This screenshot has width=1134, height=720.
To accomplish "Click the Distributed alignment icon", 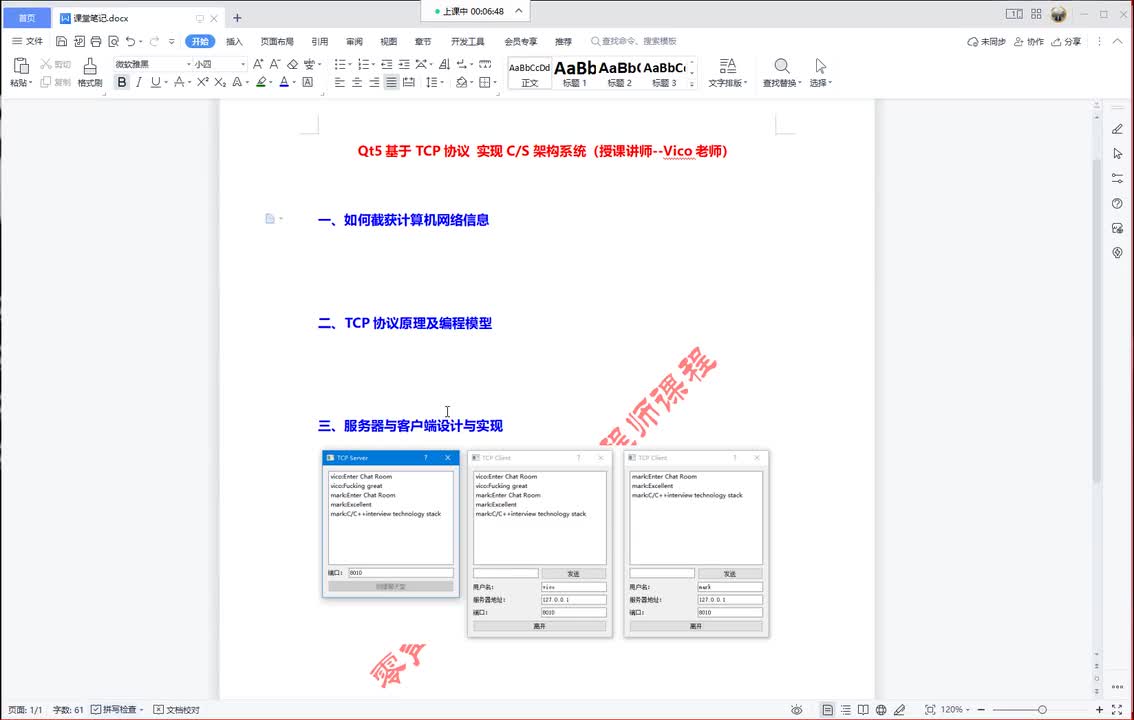I will point(409,82).
